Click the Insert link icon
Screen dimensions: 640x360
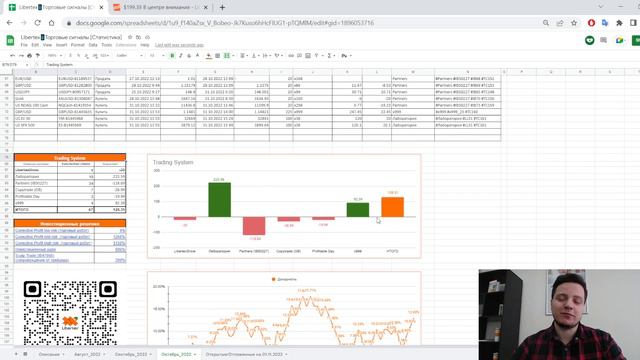291,56
